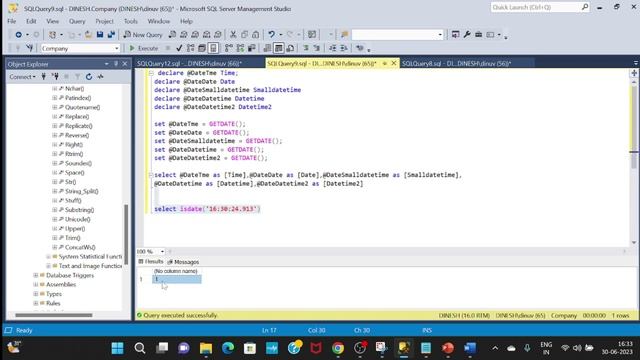
Task: Click the Activity Monitor icon in Object Explorer
Action: pos(100,77)
